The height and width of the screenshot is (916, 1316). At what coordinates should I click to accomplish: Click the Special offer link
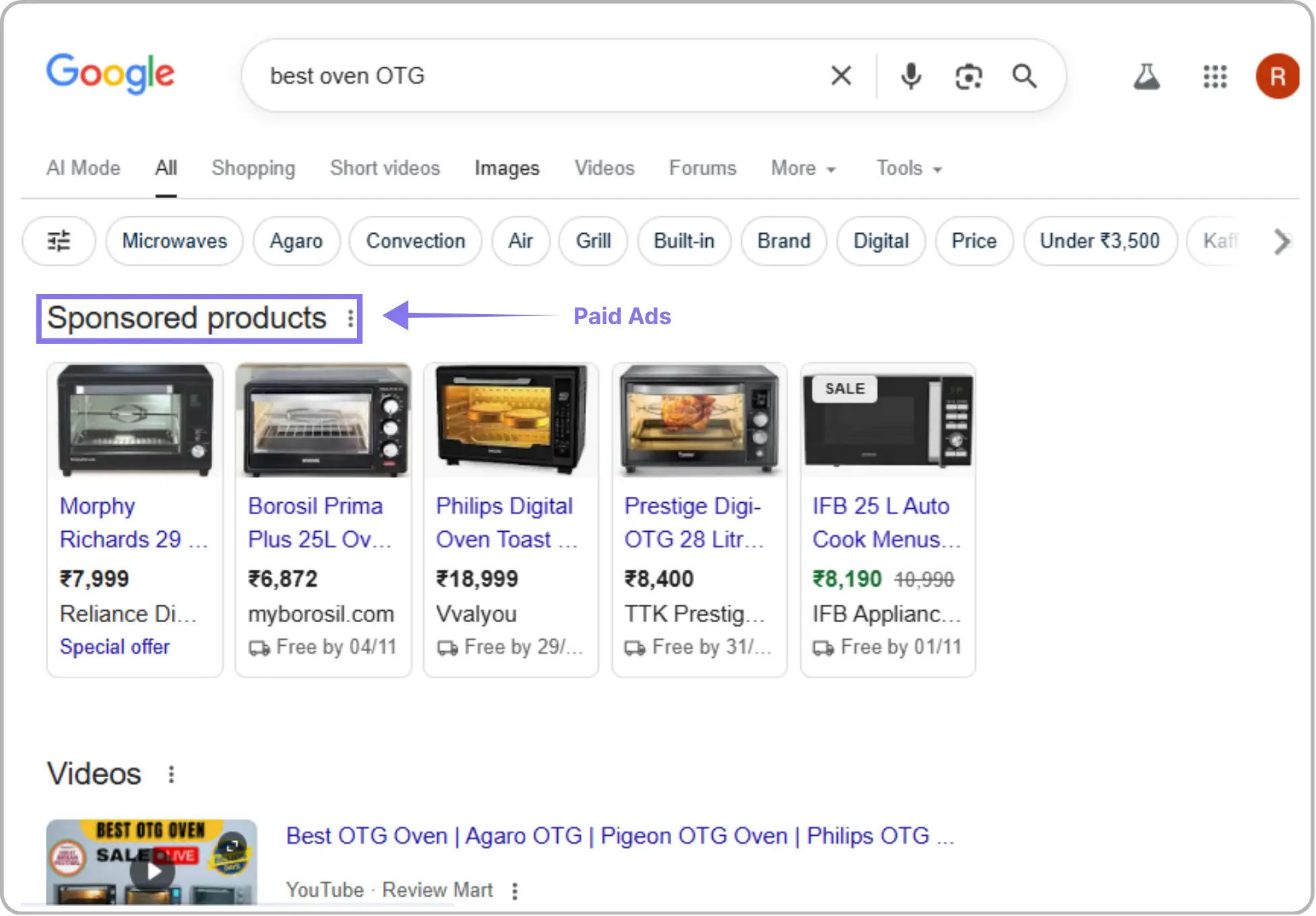115,646
